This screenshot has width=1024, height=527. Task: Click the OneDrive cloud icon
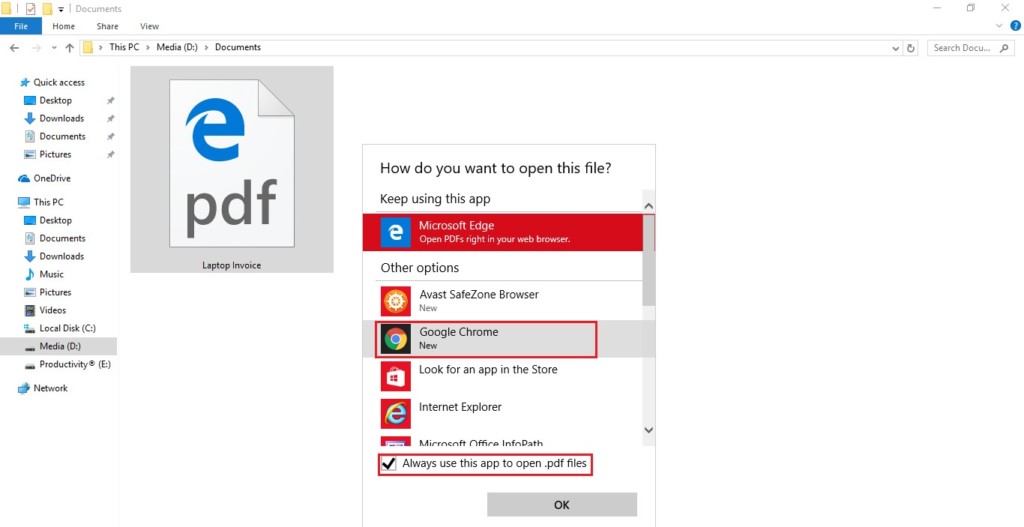(24, 178)
